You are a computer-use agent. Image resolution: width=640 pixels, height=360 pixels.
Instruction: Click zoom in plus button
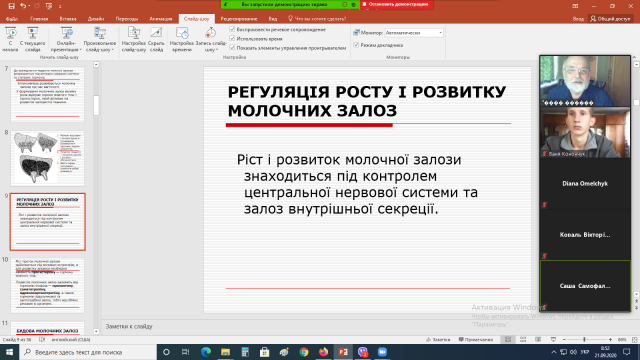tap(610, 340)
